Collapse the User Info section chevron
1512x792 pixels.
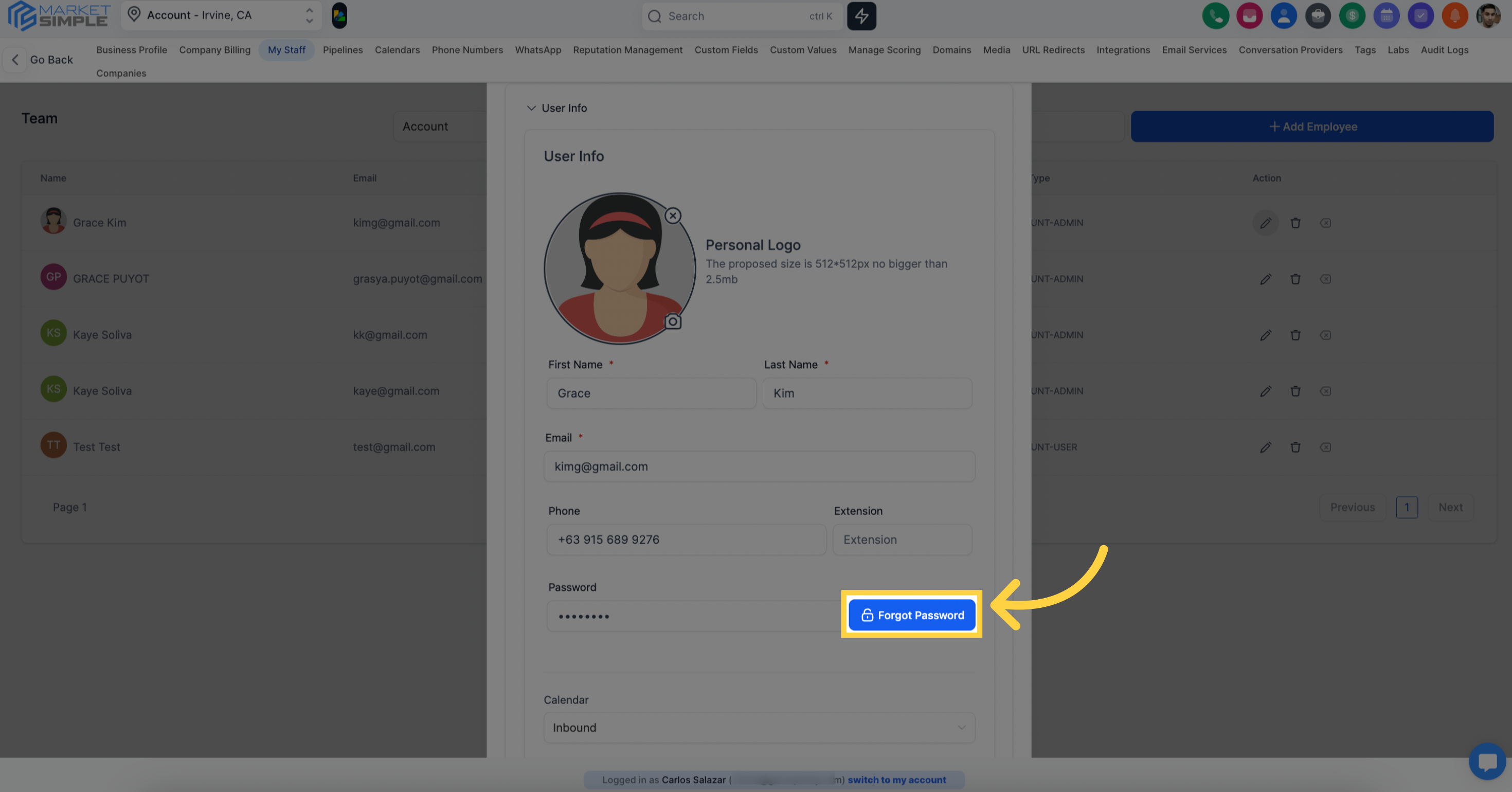point(531,108)
